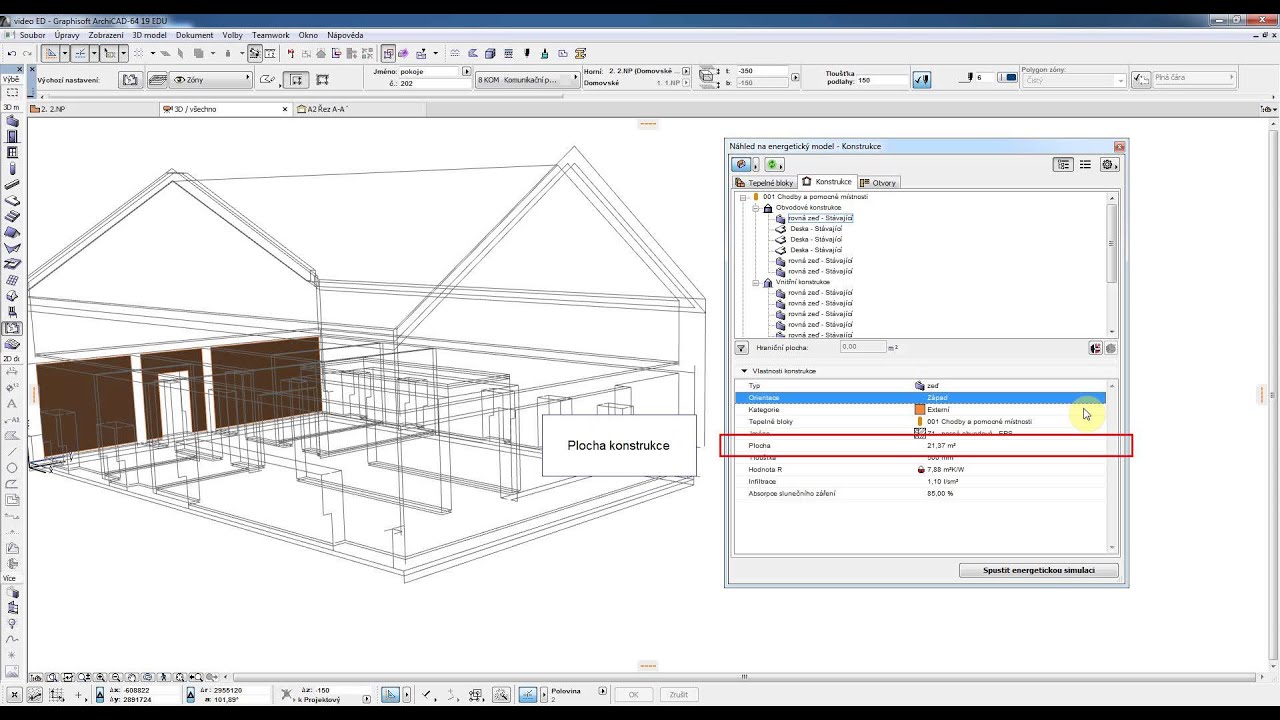This screenshot has width=1280, height=720.
Task: Collapse the 001 Chodby a pomocné místnosti node
Action: 743,197
